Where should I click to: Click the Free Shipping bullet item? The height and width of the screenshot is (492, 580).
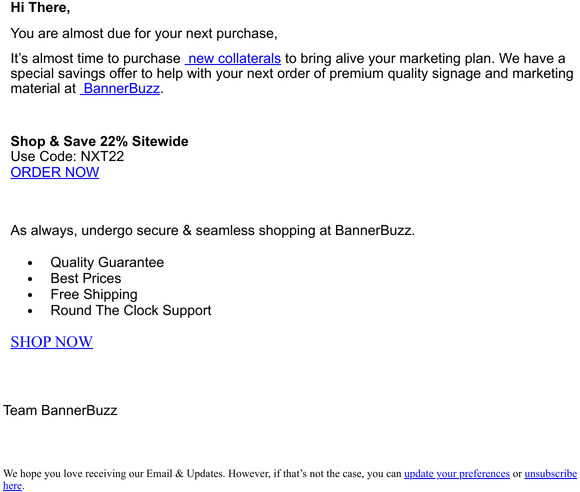click(x=94, y=294)
